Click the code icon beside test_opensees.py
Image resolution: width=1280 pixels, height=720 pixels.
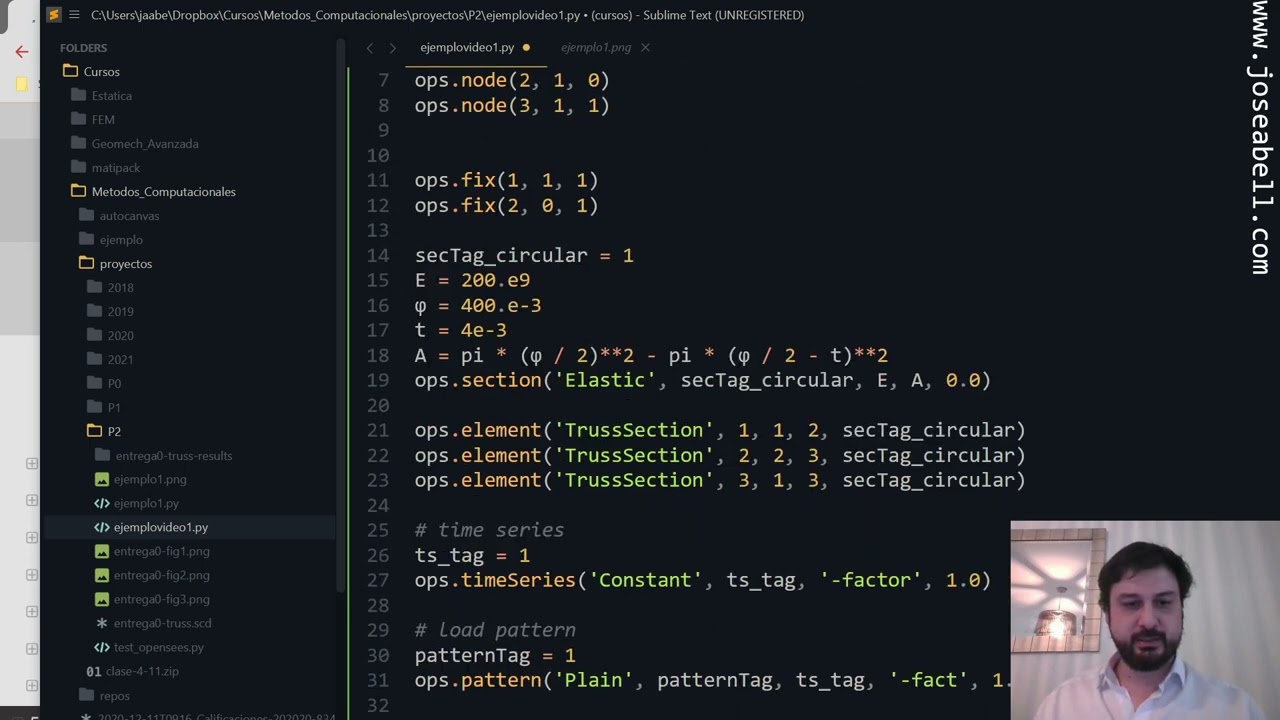click(x=101, y=648)
